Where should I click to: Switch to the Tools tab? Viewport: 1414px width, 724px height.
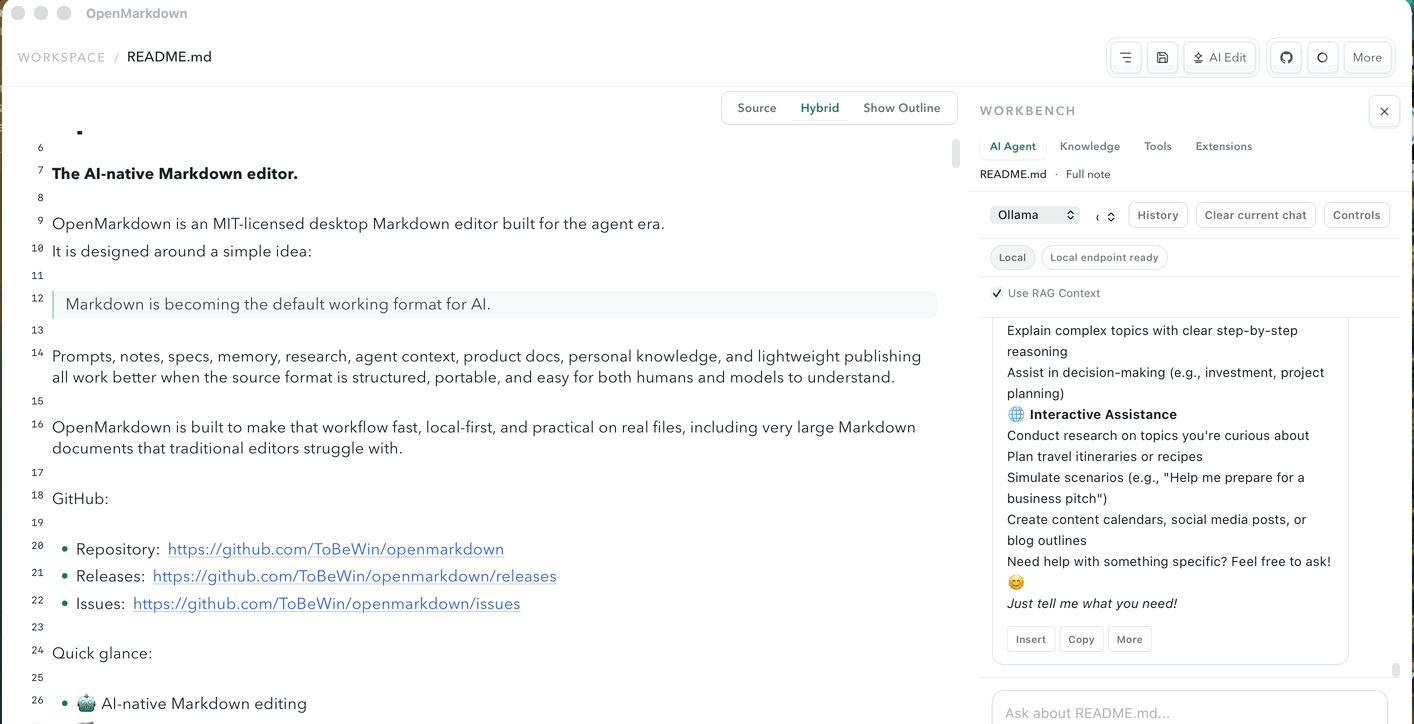[1157, 146]
